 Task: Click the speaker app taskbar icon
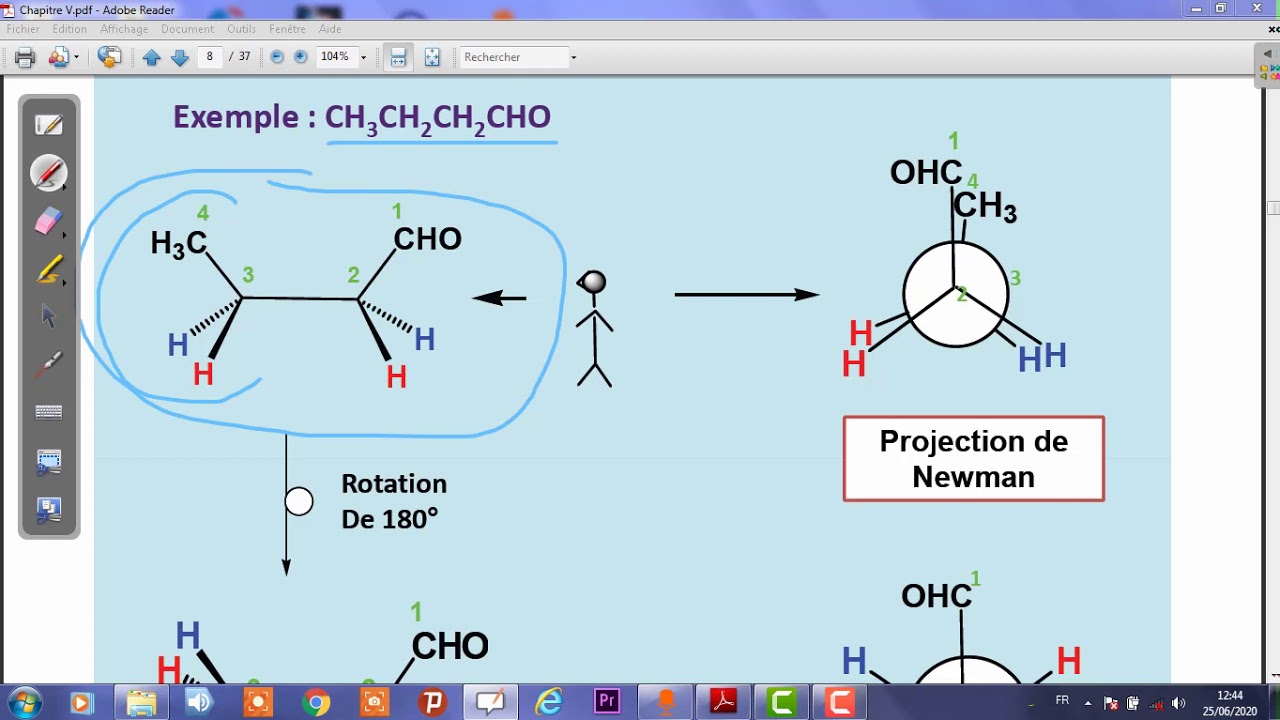coord(199,702)
